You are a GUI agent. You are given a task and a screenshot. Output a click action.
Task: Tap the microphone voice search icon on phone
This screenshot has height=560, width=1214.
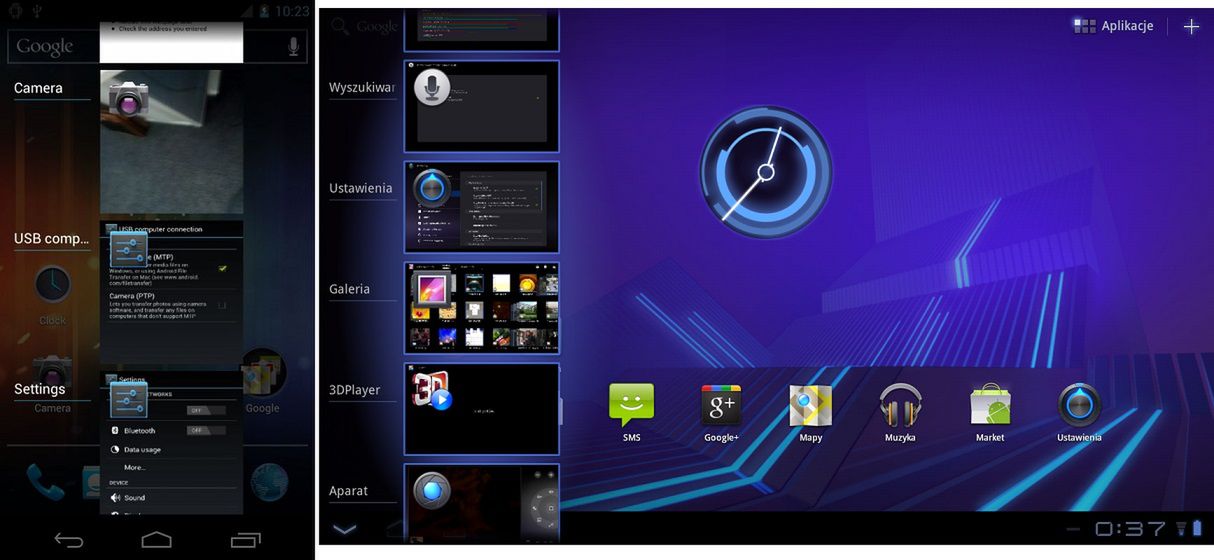click(x=293, y=46)
